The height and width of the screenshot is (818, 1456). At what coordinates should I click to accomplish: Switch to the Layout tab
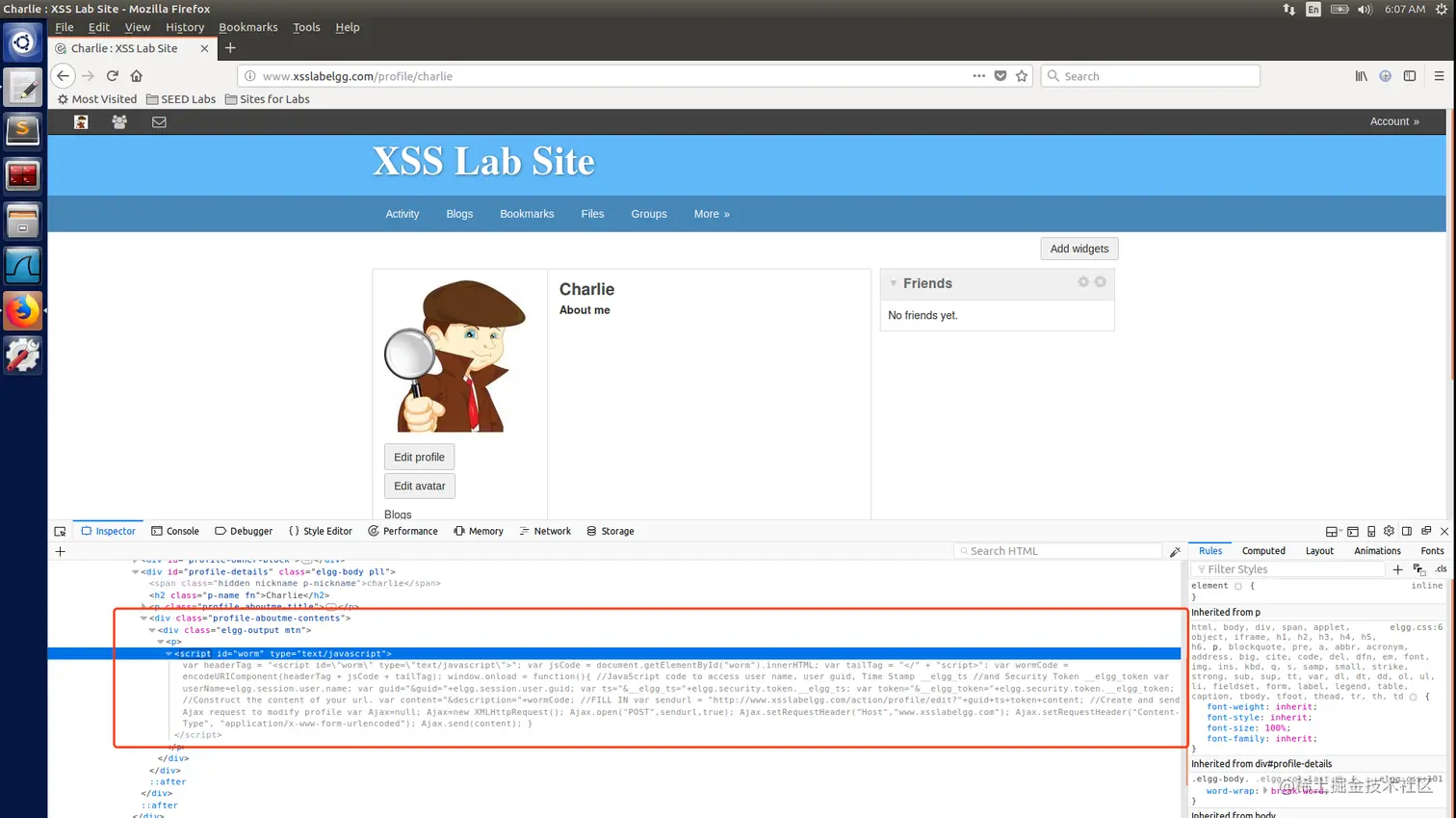point(1319,551)
